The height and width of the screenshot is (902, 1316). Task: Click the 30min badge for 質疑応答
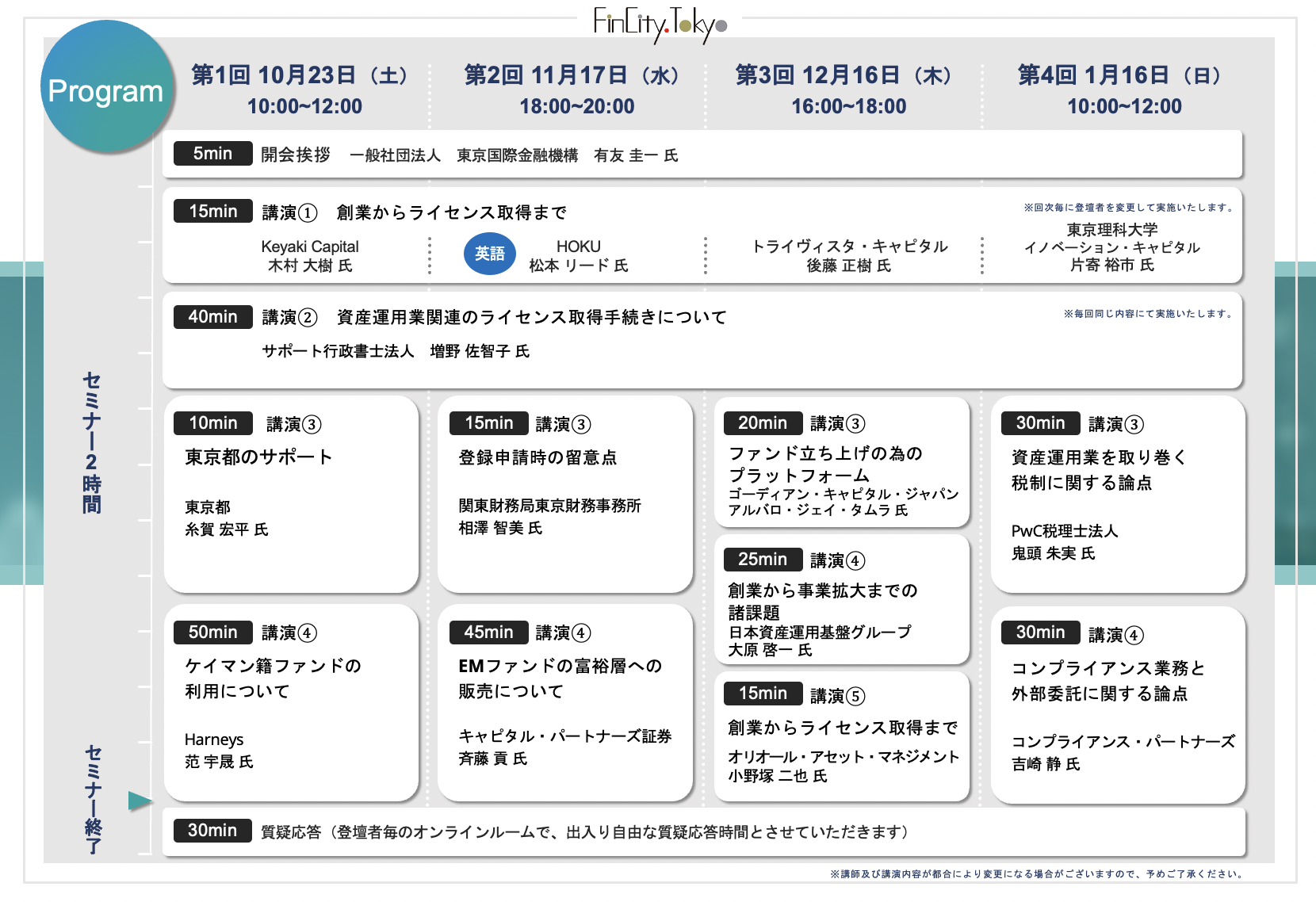click(212, 831)
